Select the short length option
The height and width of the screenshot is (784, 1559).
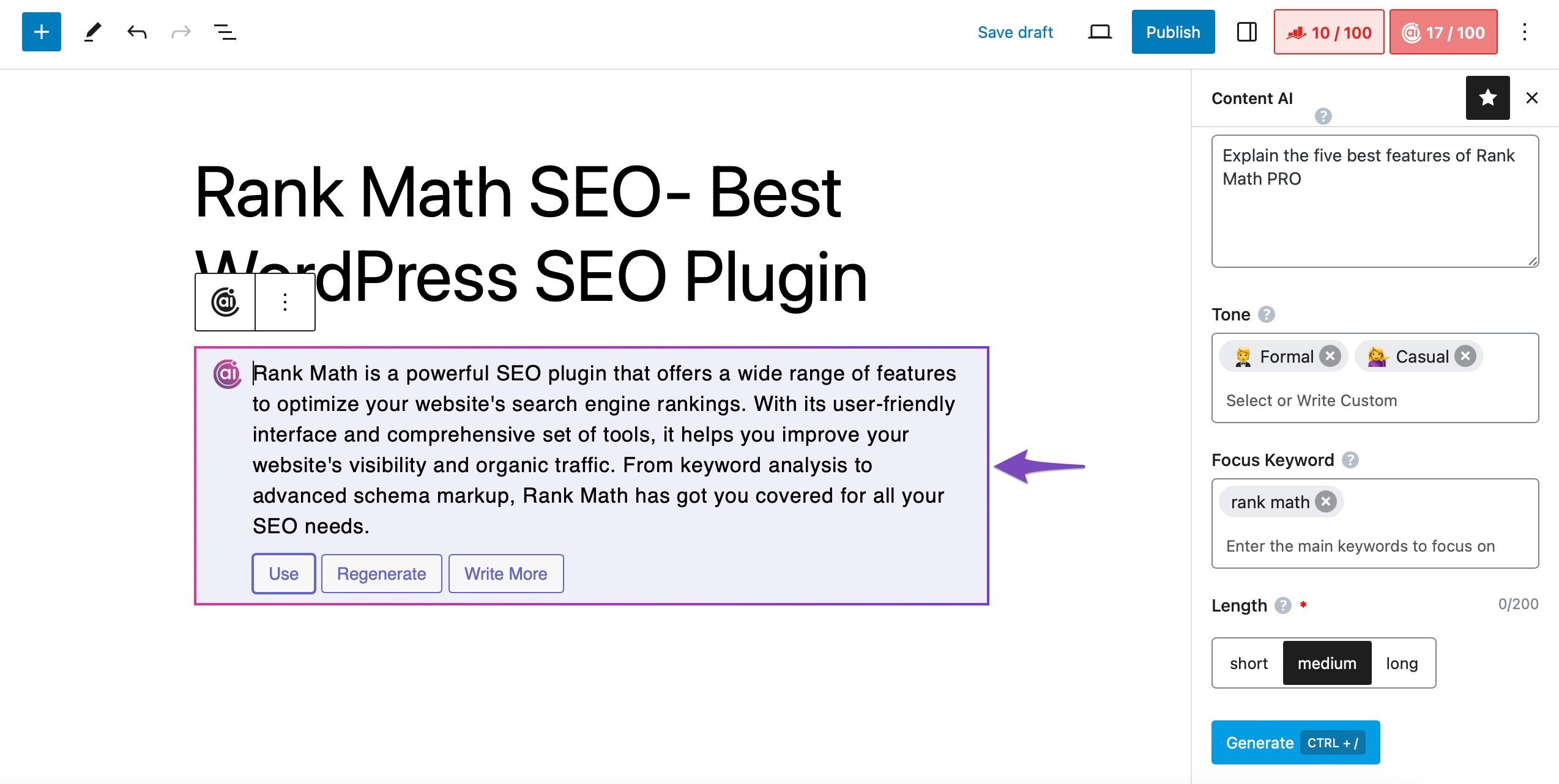(1248, 662)
